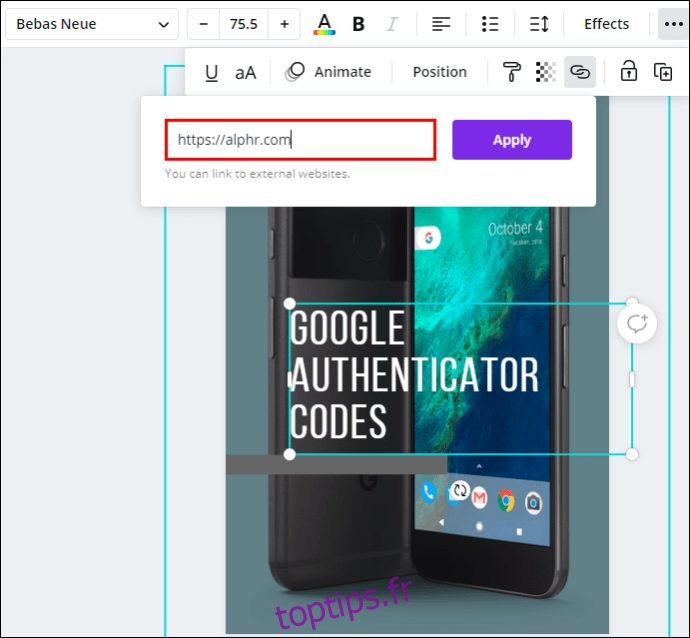Lock the selected element

(628, 72)
